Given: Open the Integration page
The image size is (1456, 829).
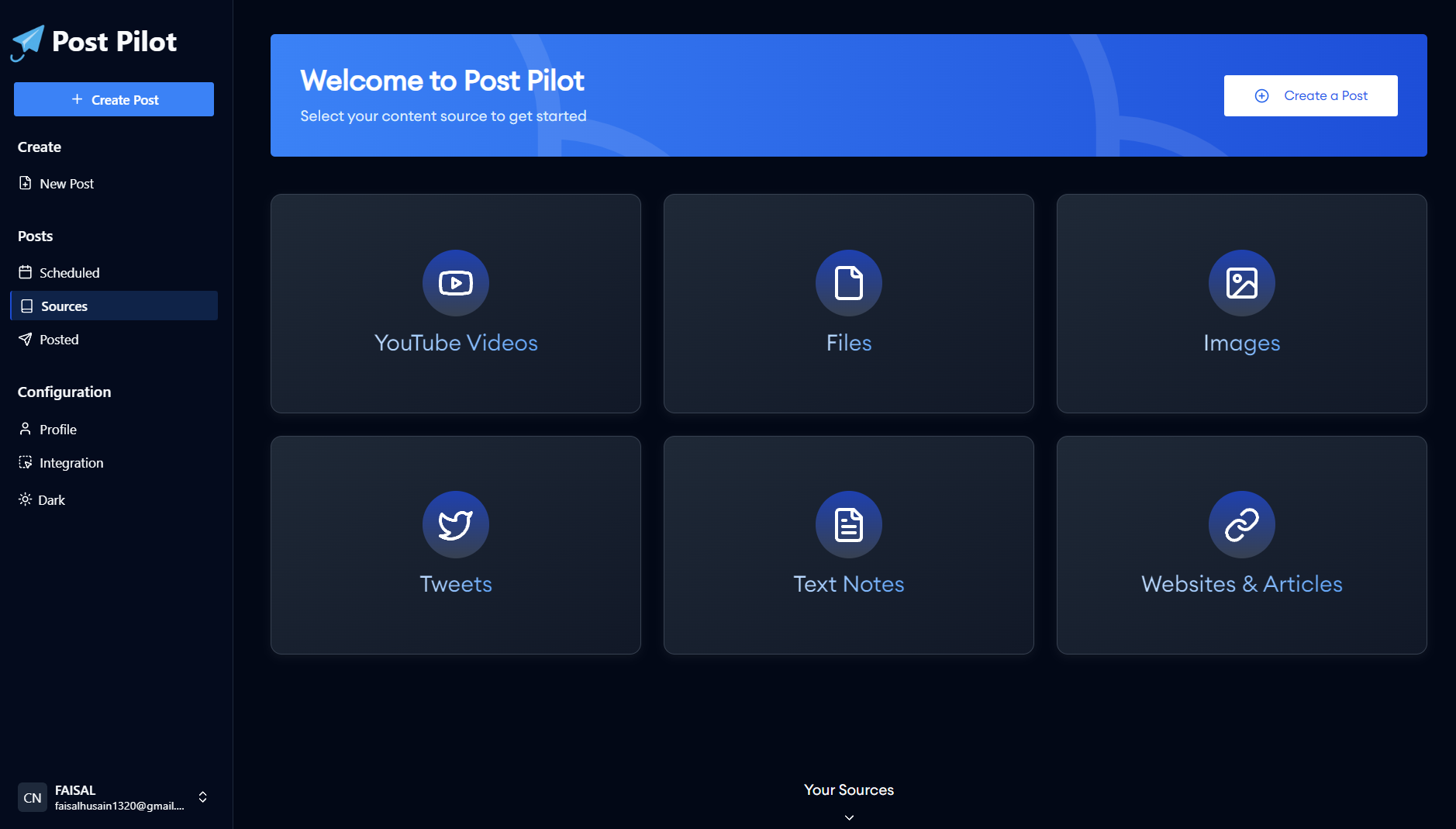Looking at the screenshot, I should (114, 463).
